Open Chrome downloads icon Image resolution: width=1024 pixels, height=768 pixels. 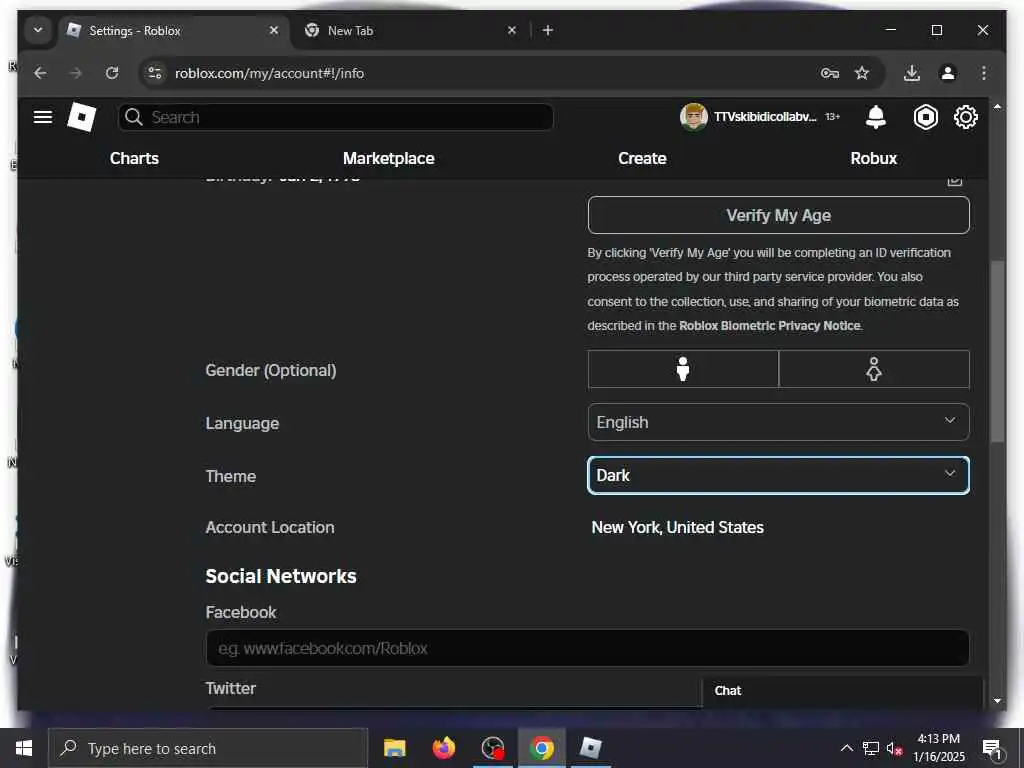pos(912,73)
